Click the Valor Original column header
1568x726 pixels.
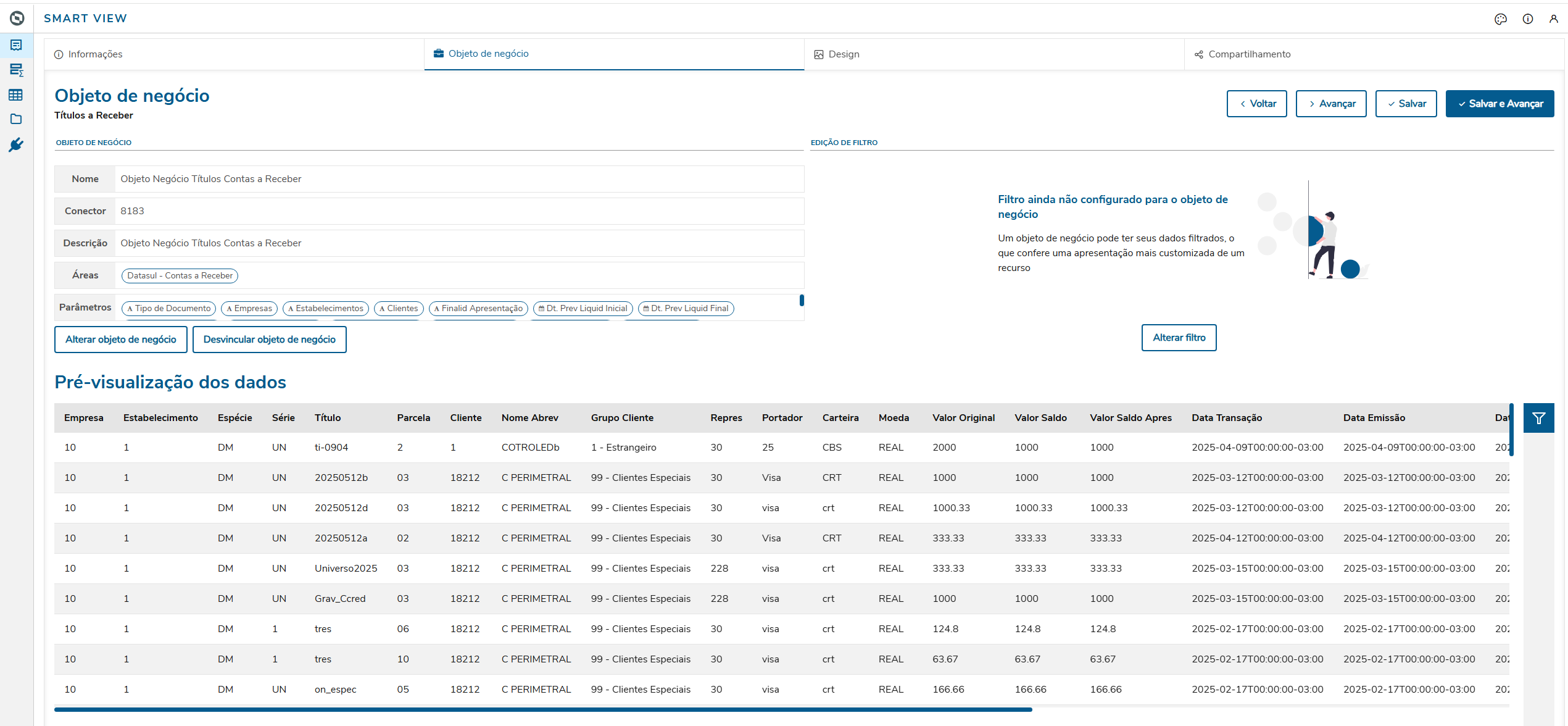963,418
